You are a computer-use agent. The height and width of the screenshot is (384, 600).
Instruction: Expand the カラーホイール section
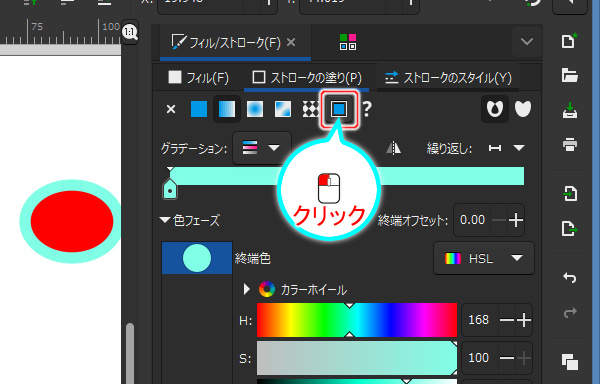coord(247,289)
